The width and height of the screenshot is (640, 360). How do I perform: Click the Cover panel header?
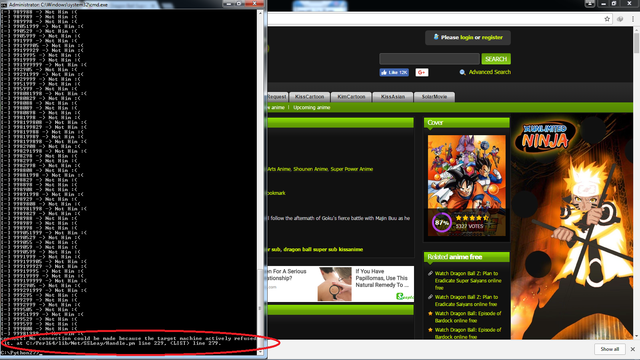(467, 122)
